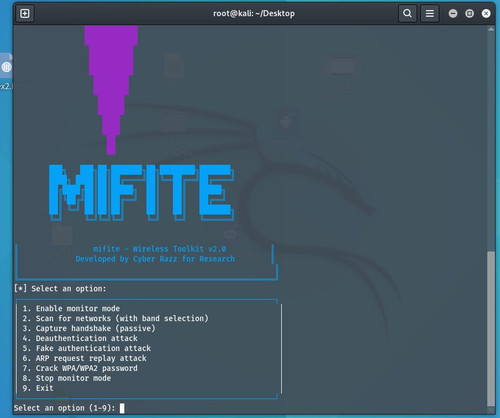The width and height of the screenshot is (500, 418).
Task: Click the 'Select an option (1-9):' prompt
Action: click(64, 408)
